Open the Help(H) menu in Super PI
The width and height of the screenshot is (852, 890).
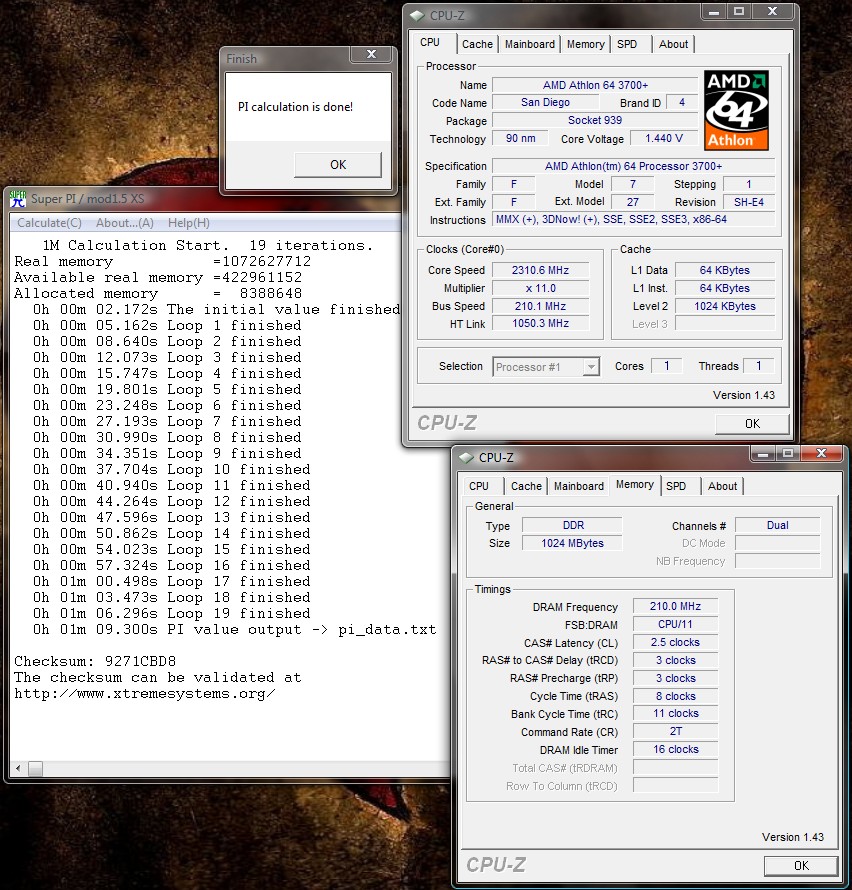[188, 223]
